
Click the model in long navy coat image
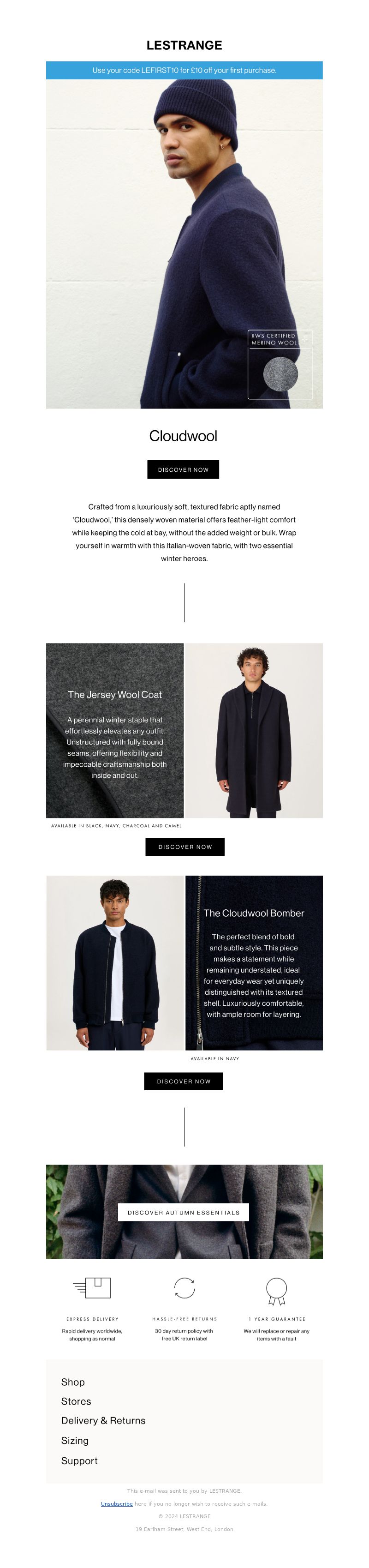[254, 730]
